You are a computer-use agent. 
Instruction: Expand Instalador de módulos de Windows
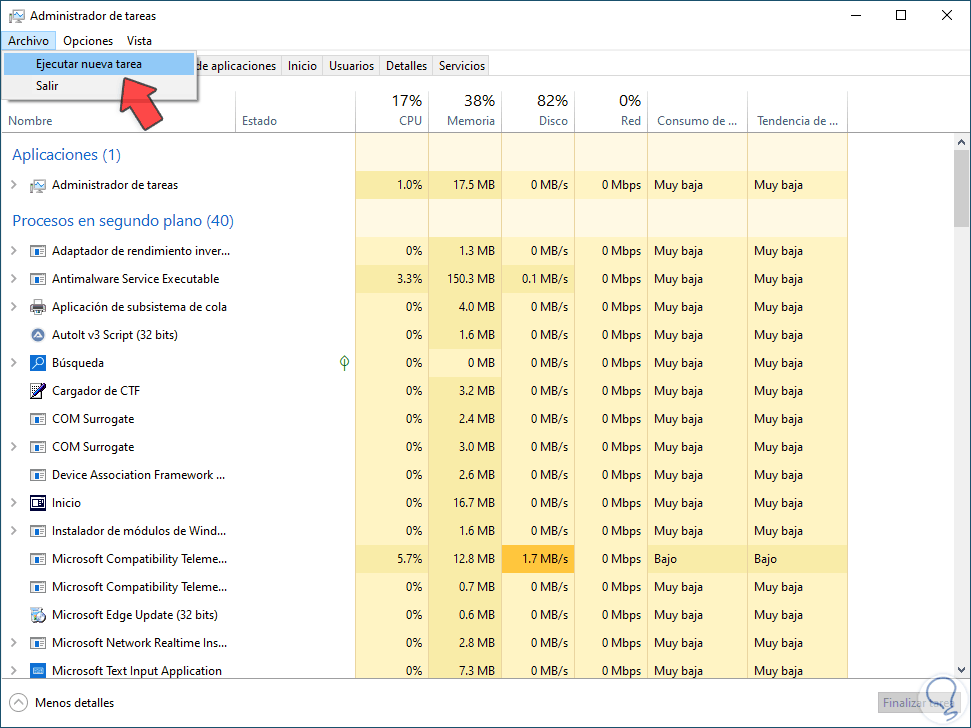point(14,531)
